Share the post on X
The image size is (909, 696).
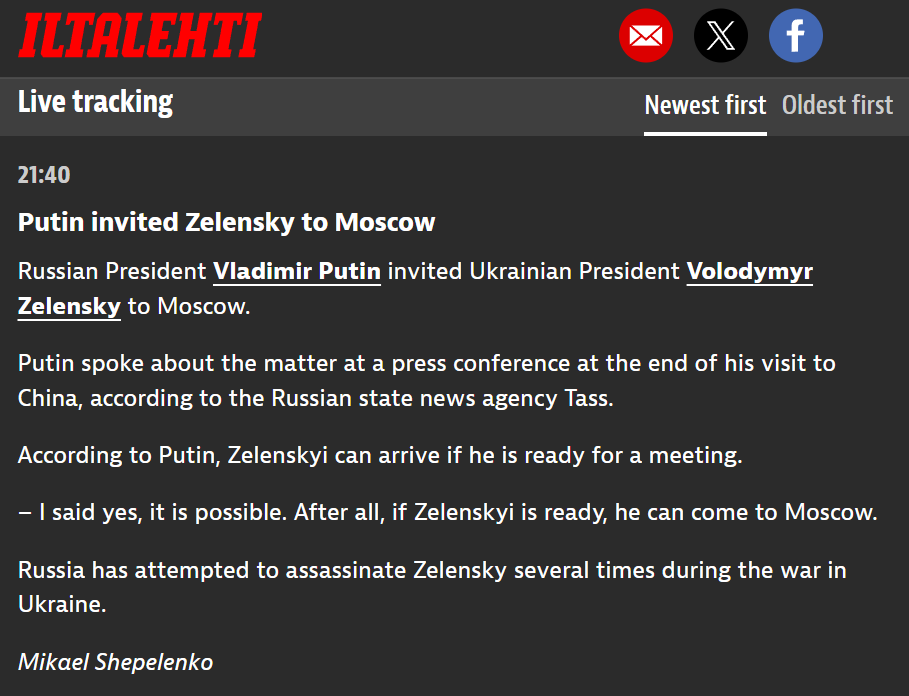point(721,35)
